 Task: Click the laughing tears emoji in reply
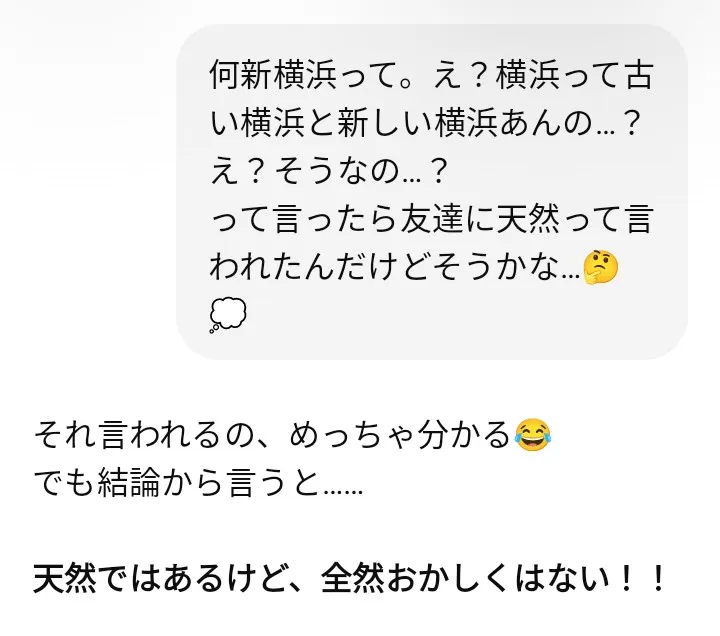[x=533, y=435]
